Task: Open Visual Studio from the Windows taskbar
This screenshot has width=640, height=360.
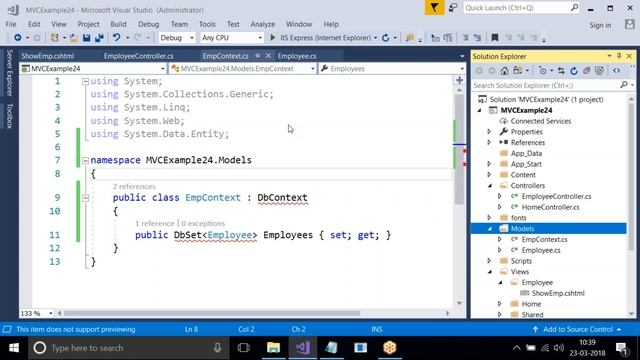Action: click(302, 348)
